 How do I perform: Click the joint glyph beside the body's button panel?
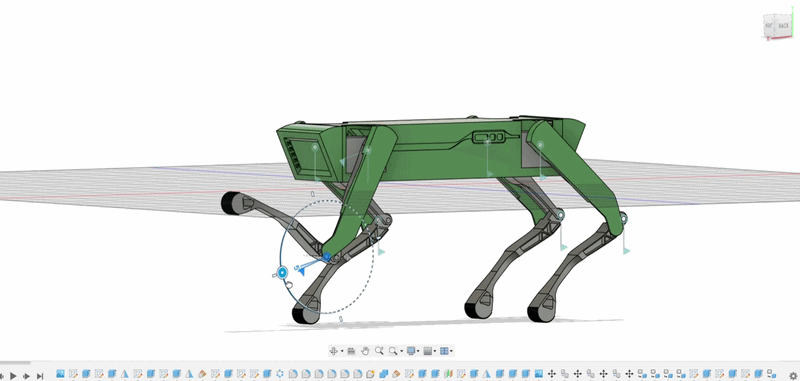point(487,142)
